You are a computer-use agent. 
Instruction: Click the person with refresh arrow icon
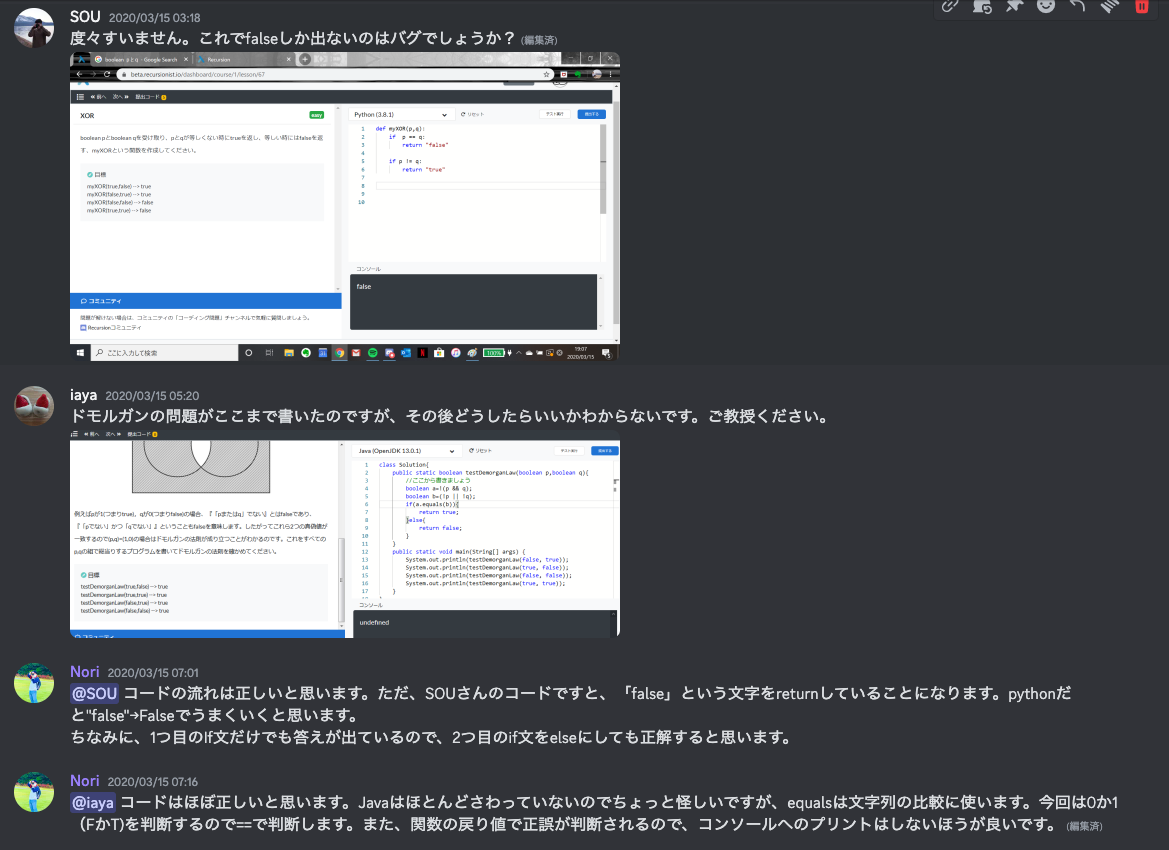click(x=982, y=6)
